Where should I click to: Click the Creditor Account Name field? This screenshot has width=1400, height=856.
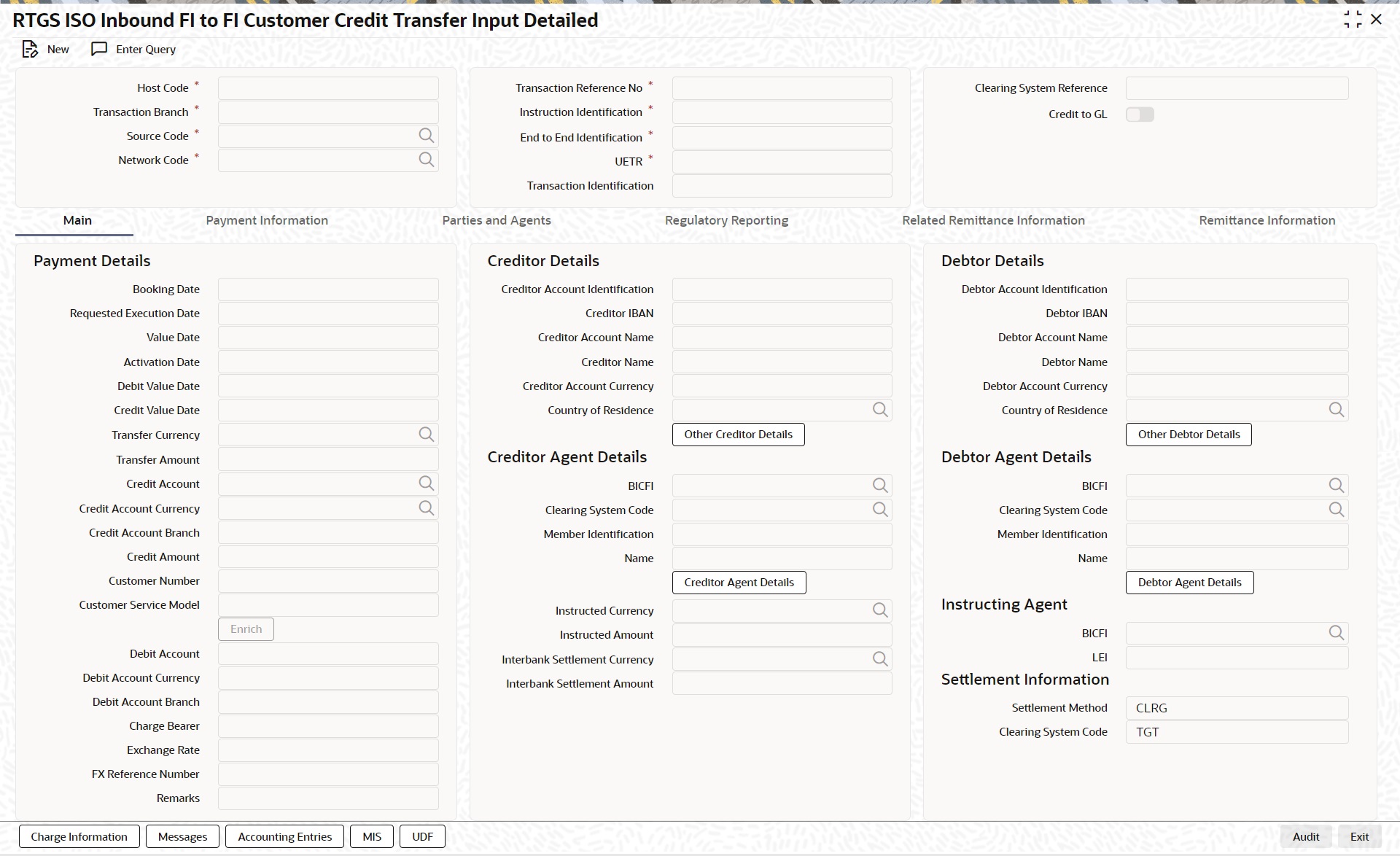tap(782, 338)
